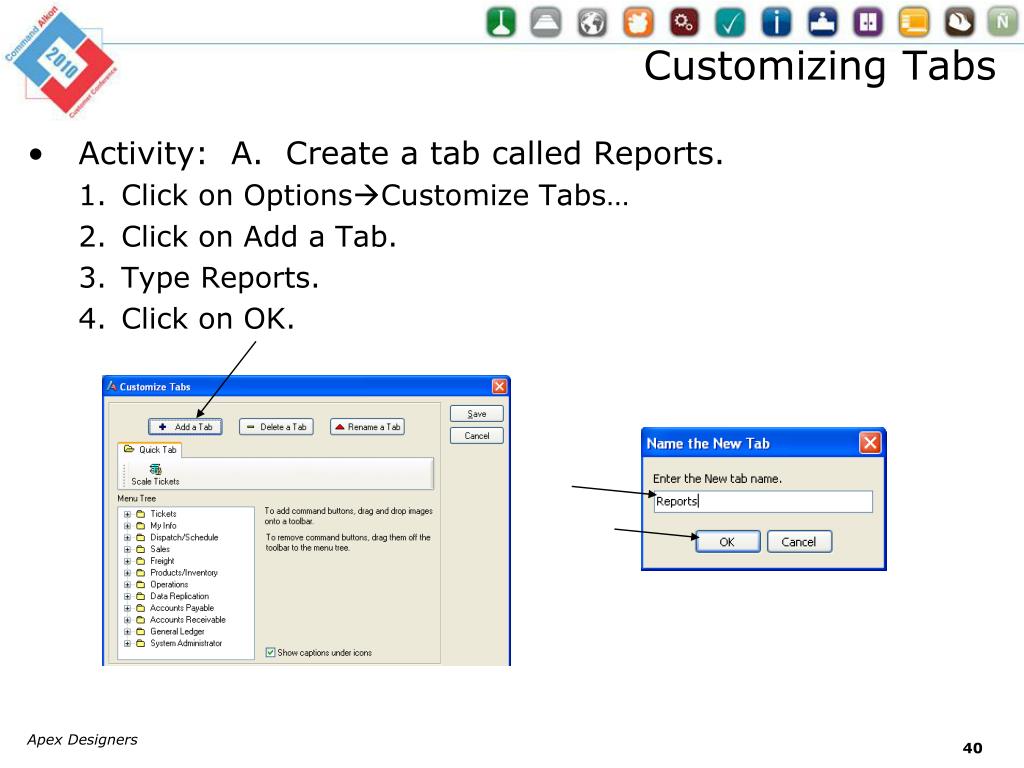The image size is (1024, 768).
Task: Select the Accounts Receivable label in Menu Tree
Action: (x=187, y=620)
